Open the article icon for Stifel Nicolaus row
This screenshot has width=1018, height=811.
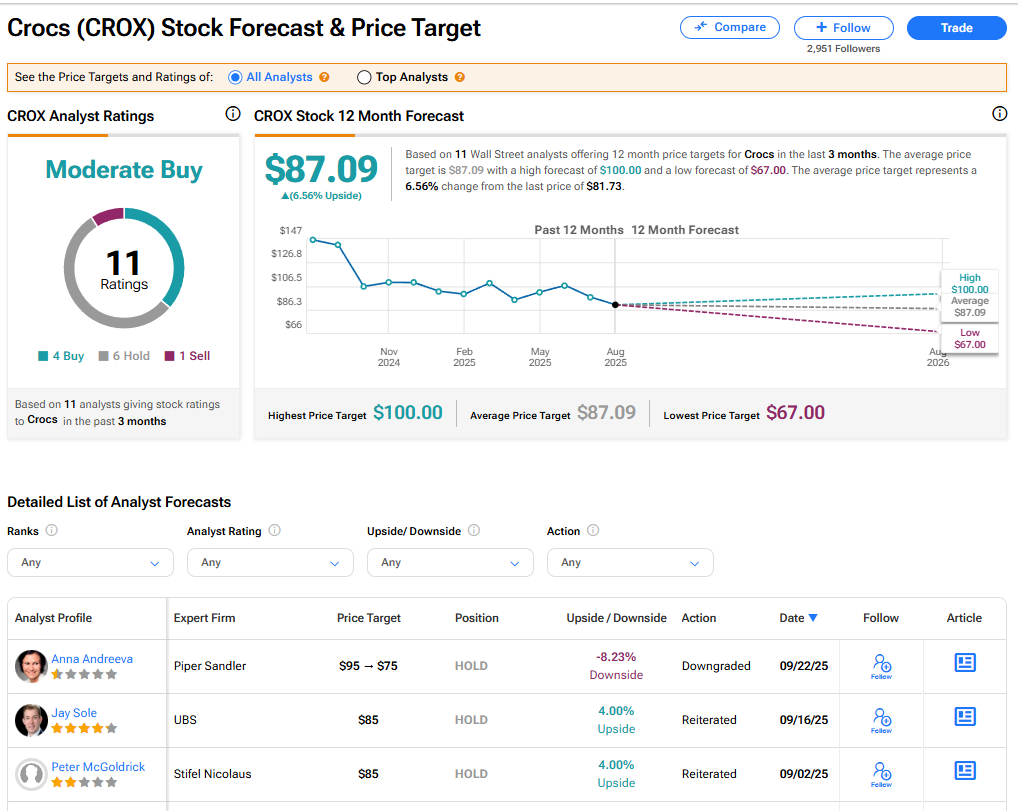pyautogui.click(x=965, y=770)
